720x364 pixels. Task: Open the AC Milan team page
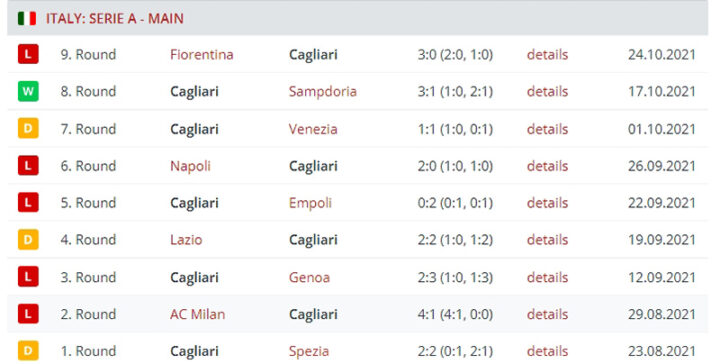[x=197, y=314]
